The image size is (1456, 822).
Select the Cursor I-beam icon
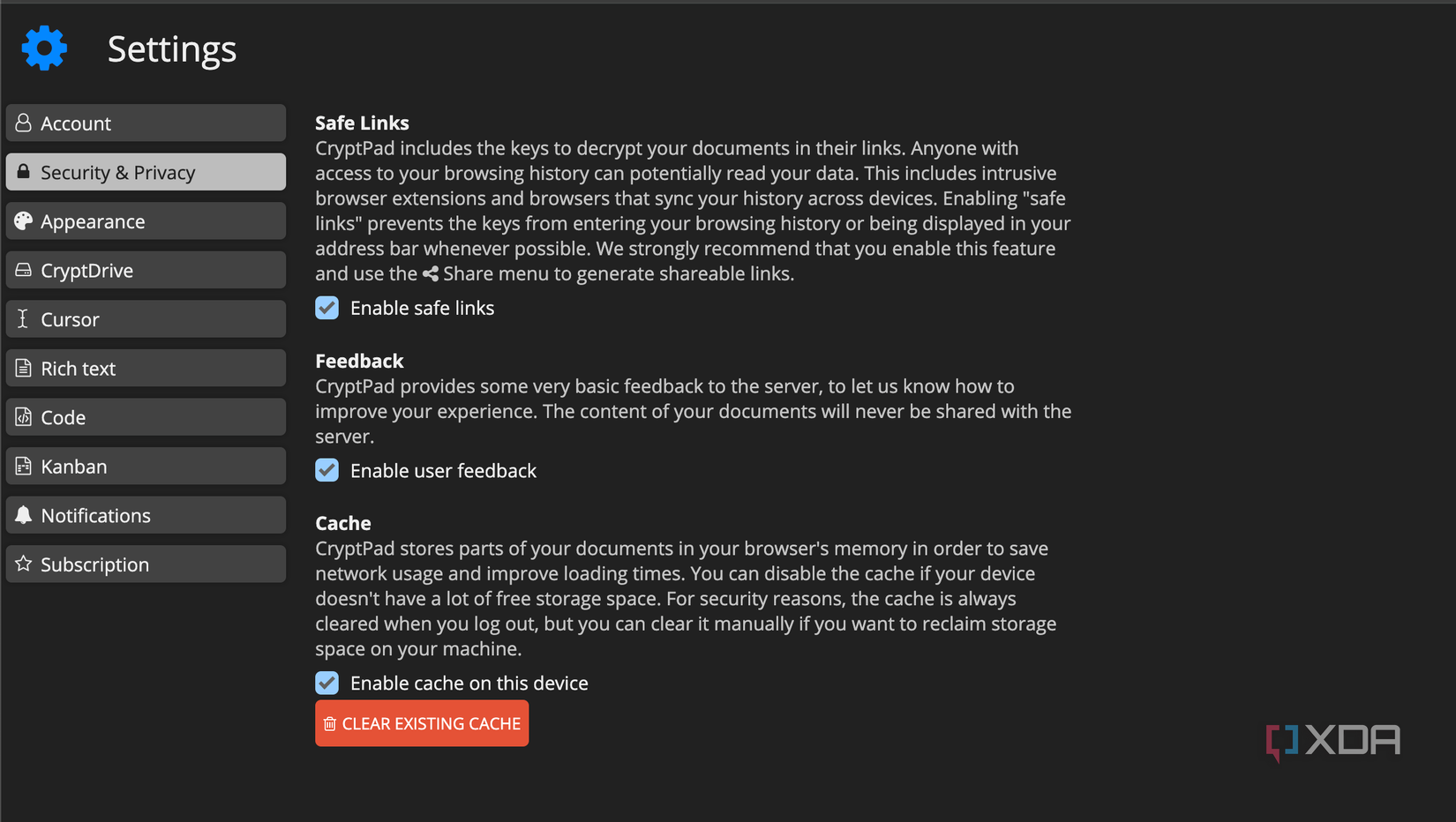point(23,318)
